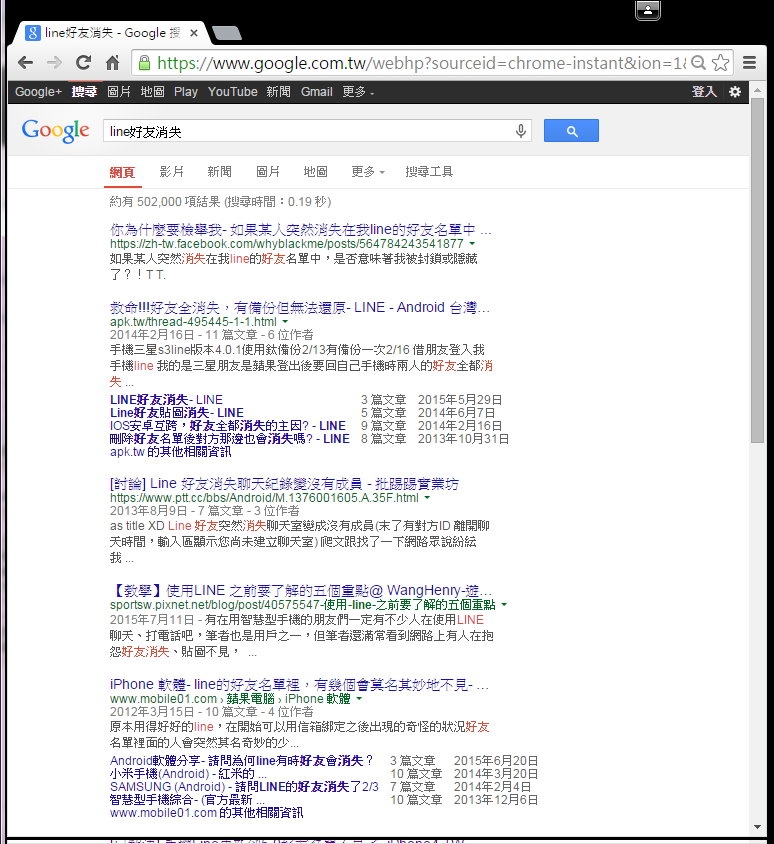The width and height of the screenshot is (774, 844).
Task: Select the 網頁 results tab
Action: pyautogui.click(x=122, y=172)
